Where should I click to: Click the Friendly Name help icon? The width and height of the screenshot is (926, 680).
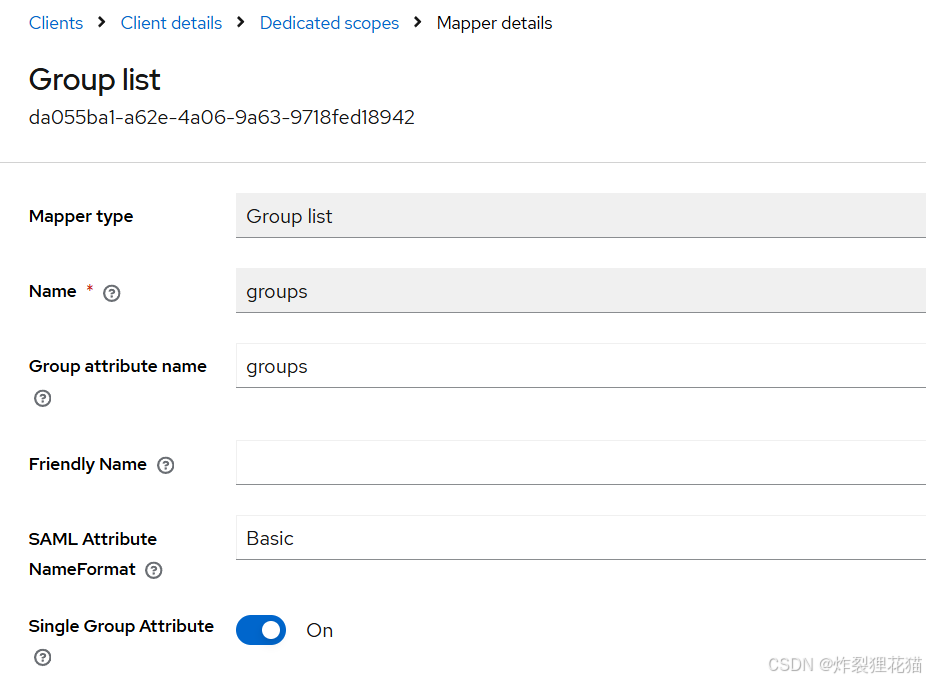click(x=166, y=466)
